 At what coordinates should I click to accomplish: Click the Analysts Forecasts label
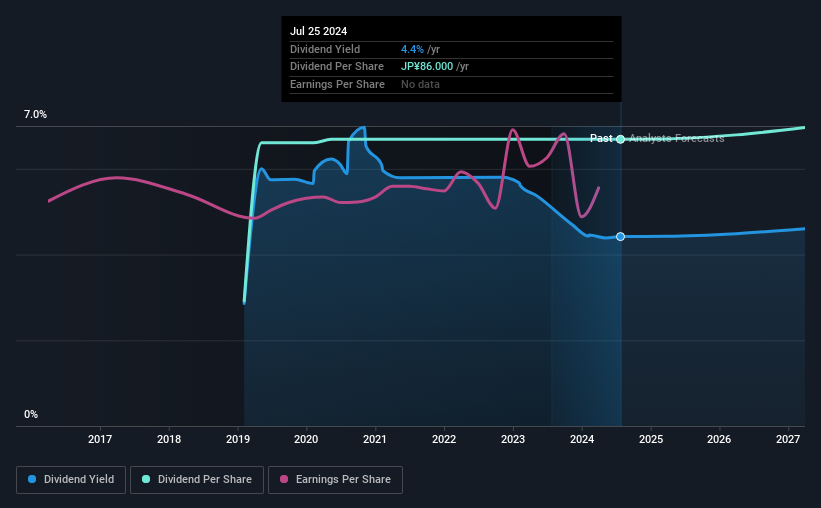click(x=676, y=138)
